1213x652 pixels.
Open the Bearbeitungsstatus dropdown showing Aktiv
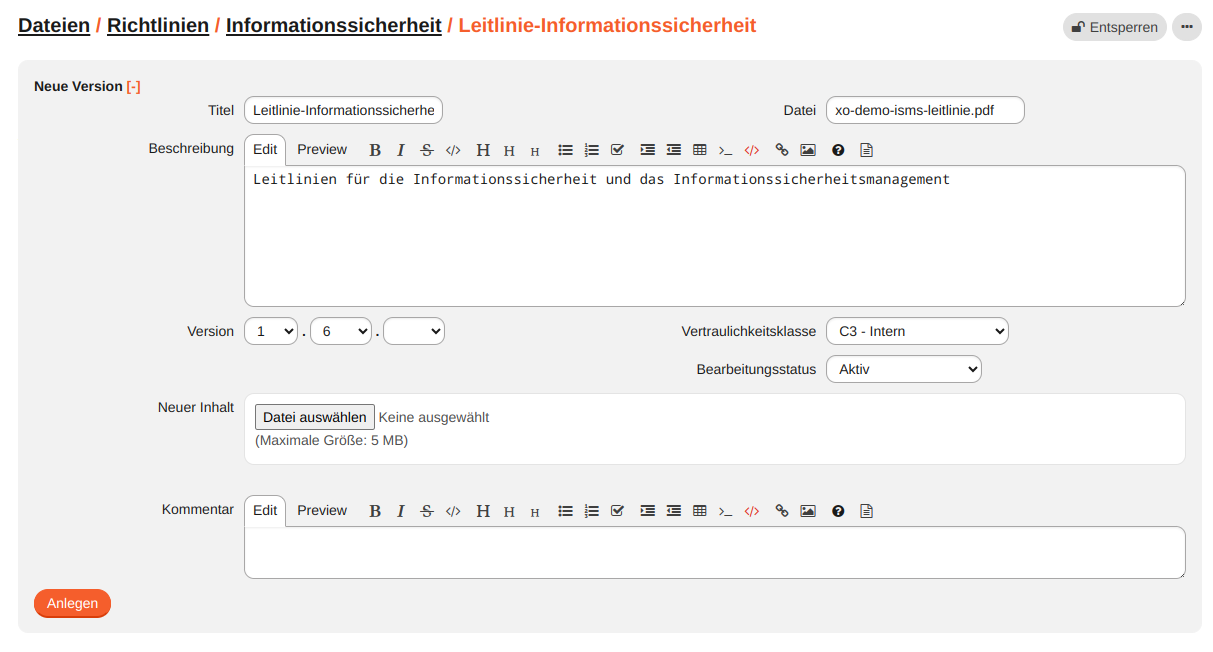point(904,368)
